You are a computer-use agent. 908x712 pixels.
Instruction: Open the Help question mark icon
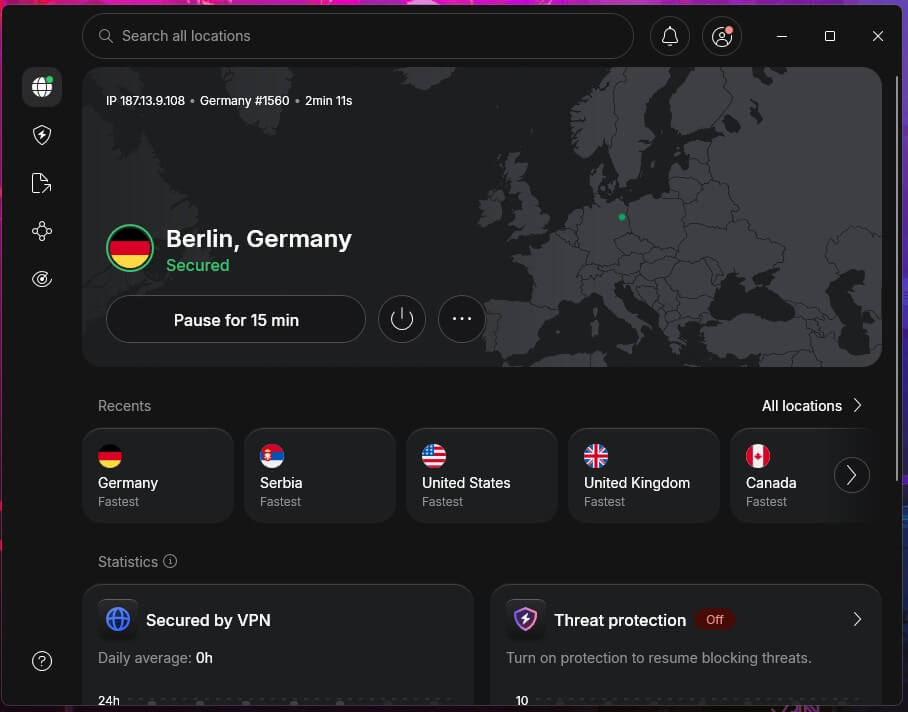coord(42,660)
